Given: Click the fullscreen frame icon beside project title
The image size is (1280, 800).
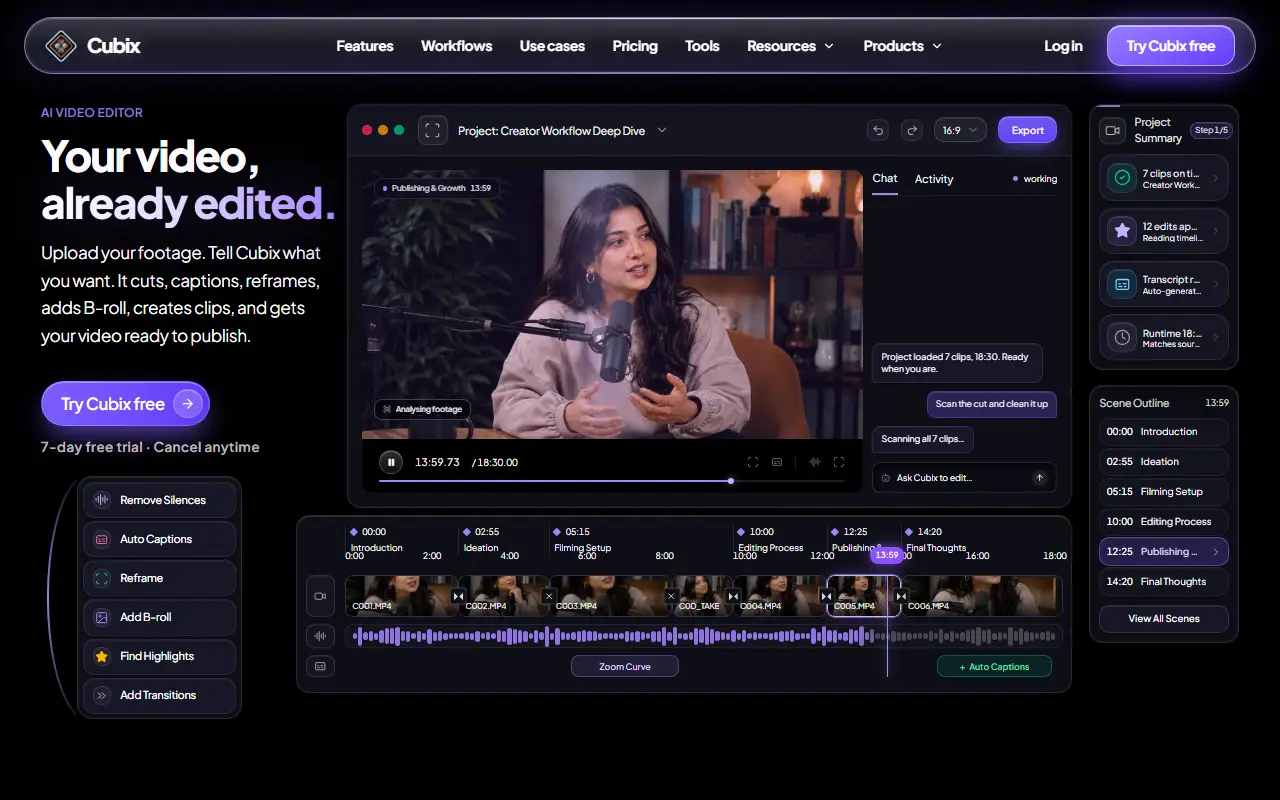Looking at the screenshot, I should click(x=432, y=130).
